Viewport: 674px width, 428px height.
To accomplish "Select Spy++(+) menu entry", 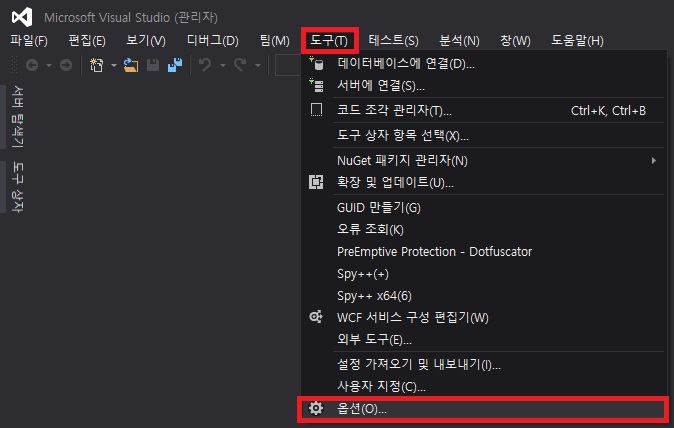I will (484, 274).
